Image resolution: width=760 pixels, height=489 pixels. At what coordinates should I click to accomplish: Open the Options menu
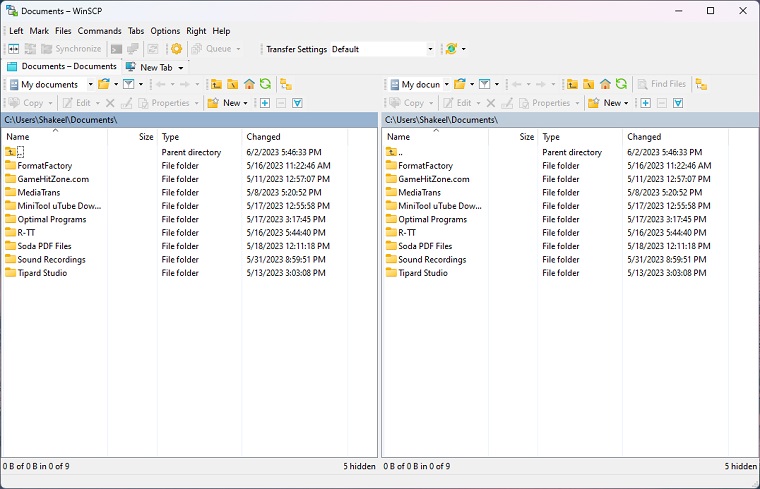(165, 31)
